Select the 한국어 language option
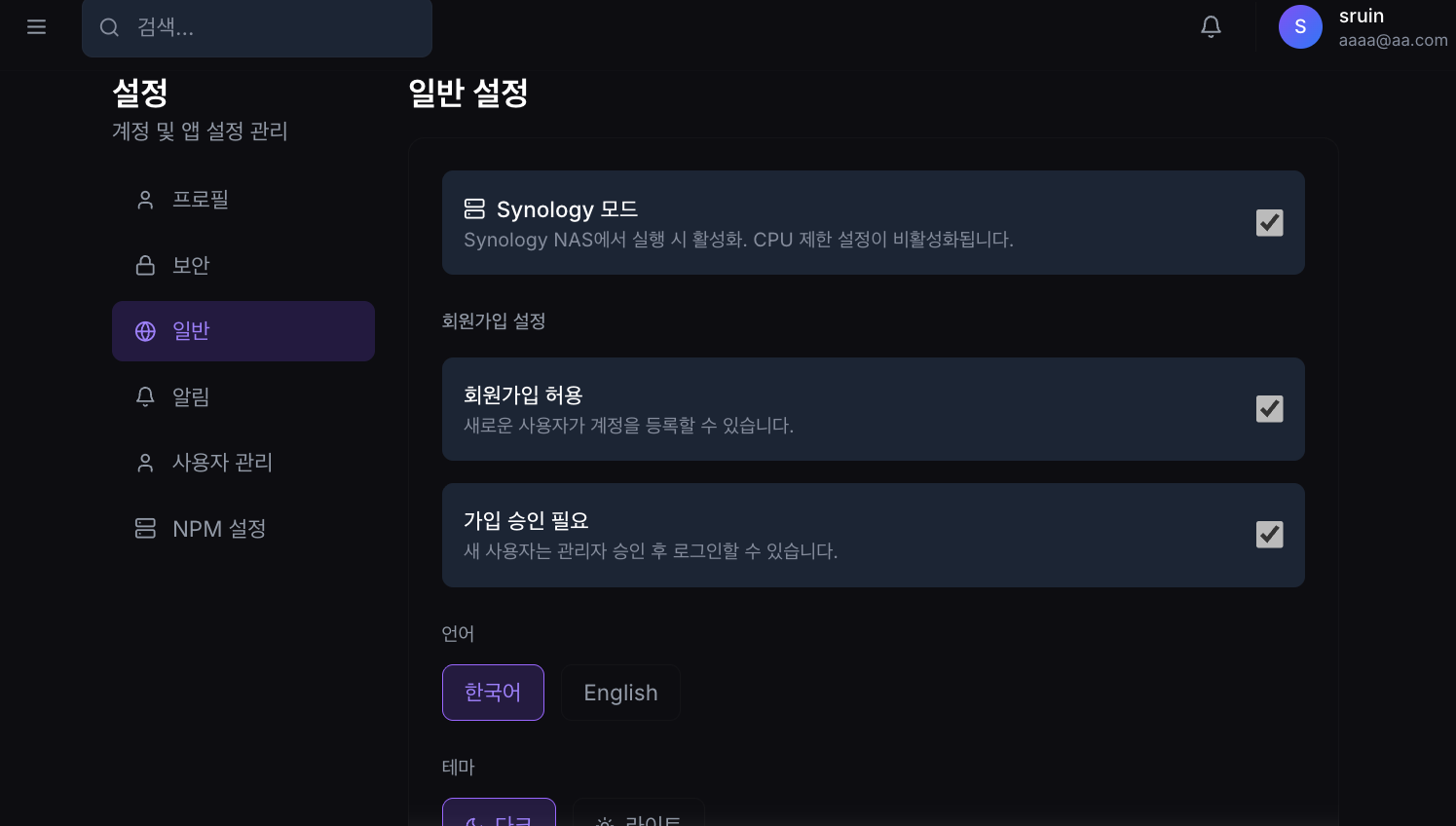Viewport: 1456px width, 826px height. (x=493, y=693)
